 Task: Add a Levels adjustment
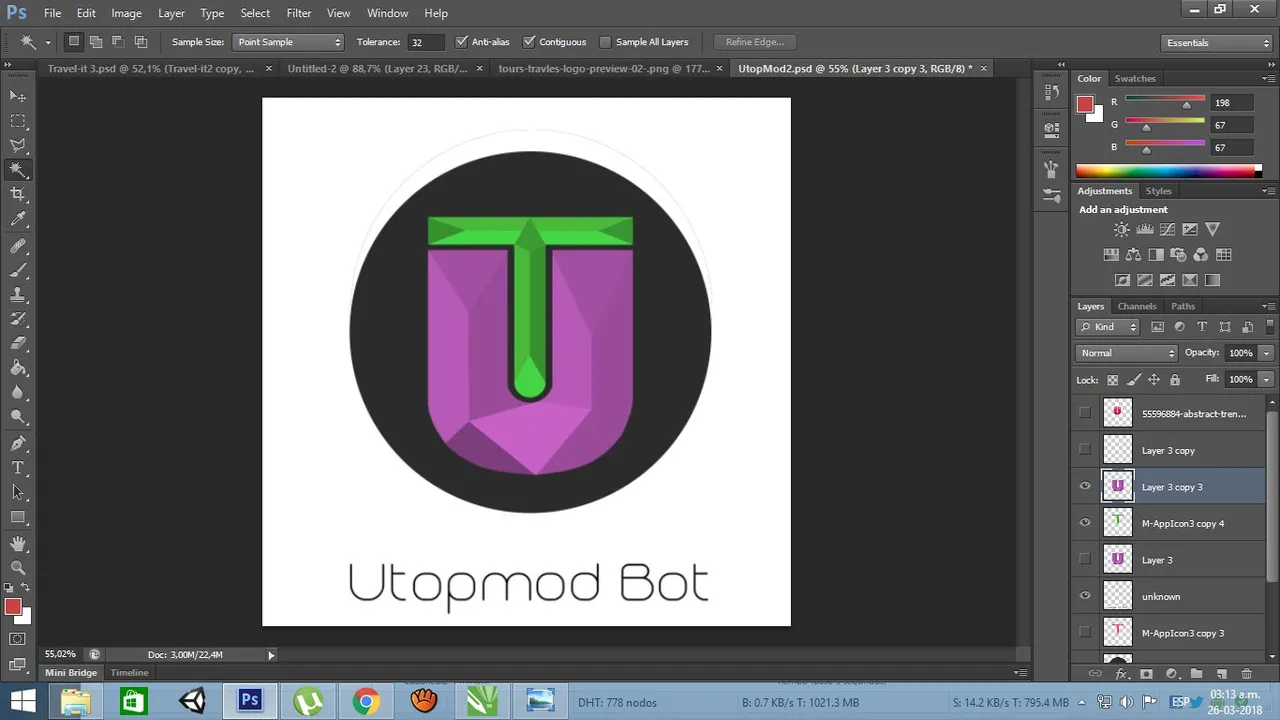click(1145, 230)
